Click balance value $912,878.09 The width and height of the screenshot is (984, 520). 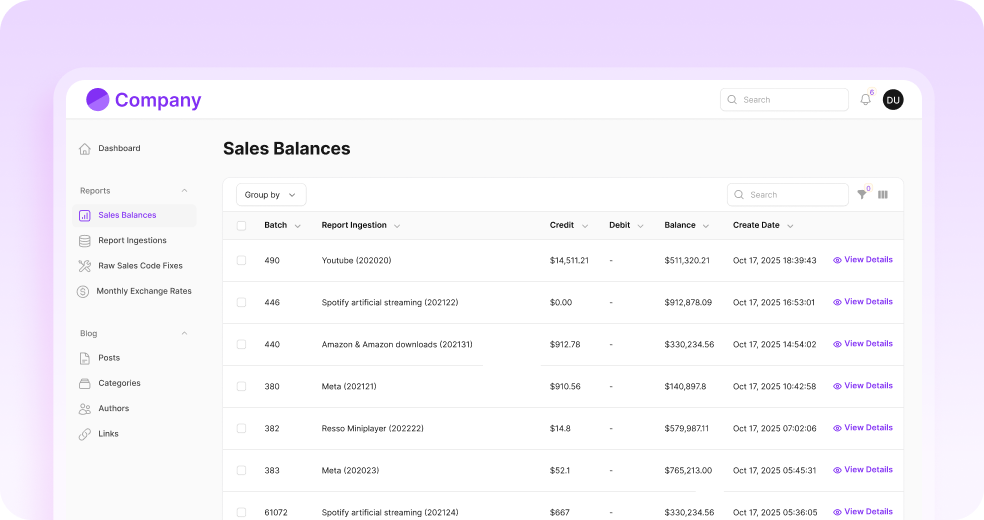click(x=688, y=302)
